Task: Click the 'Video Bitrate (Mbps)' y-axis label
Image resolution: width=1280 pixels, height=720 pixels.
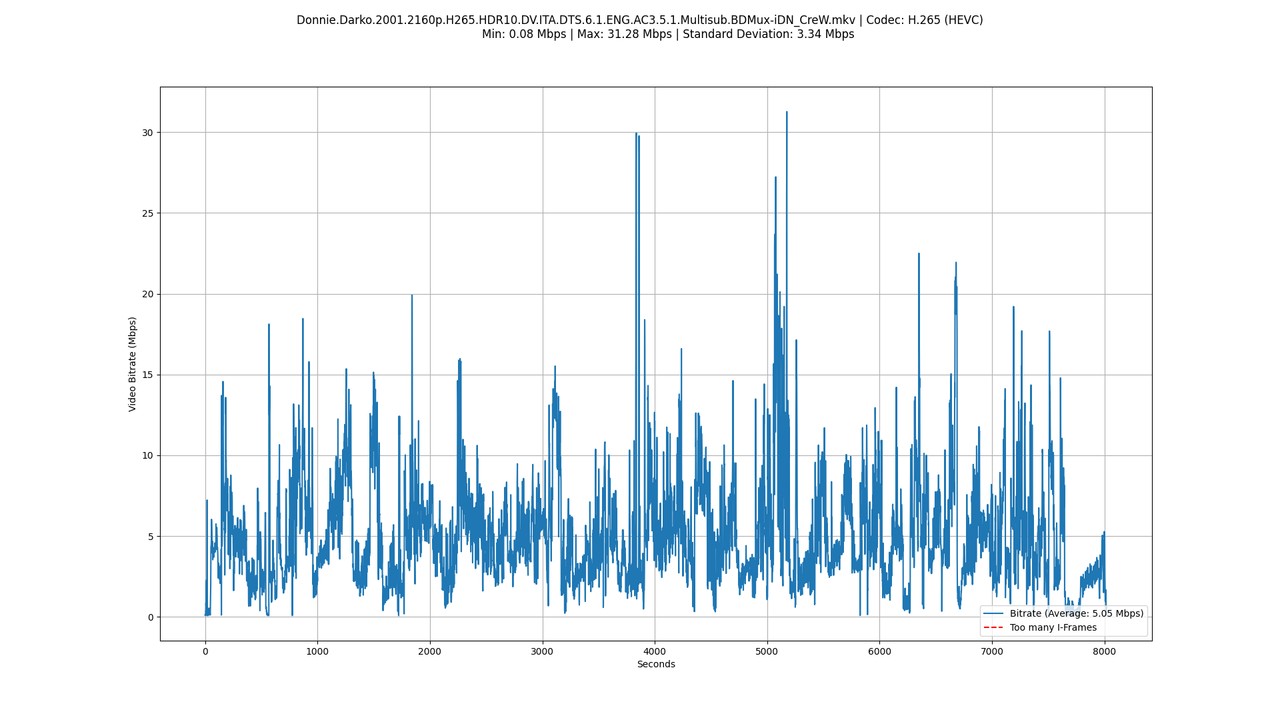Action: (133, 364)
